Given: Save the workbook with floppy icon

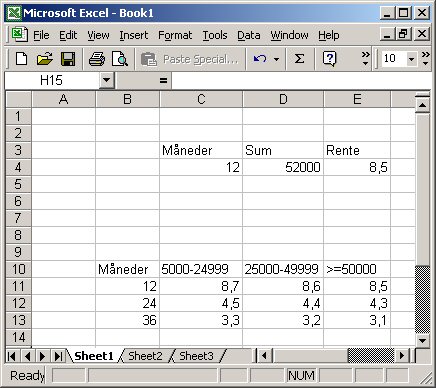Looking at the screenshot, I should (x=68, y=59).
